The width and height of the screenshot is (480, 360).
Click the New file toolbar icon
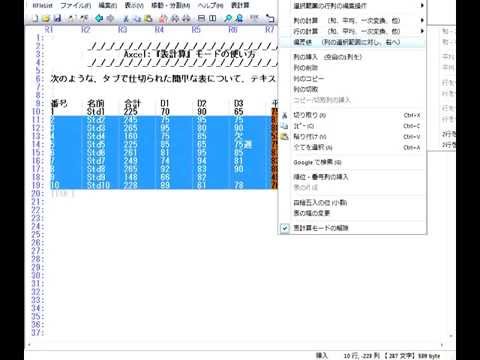click(x=35, y=19)
